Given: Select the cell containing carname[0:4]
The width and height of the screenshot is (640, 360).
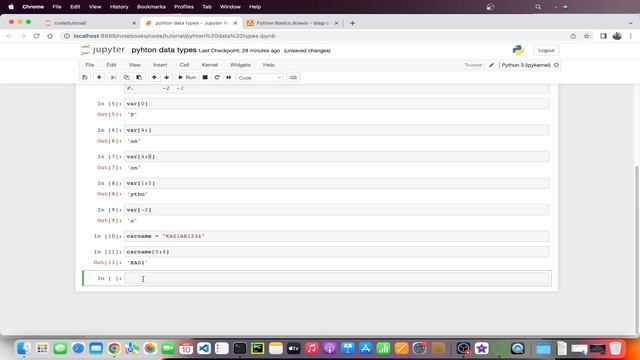Looking at the screenshot, I should point(337,252).
